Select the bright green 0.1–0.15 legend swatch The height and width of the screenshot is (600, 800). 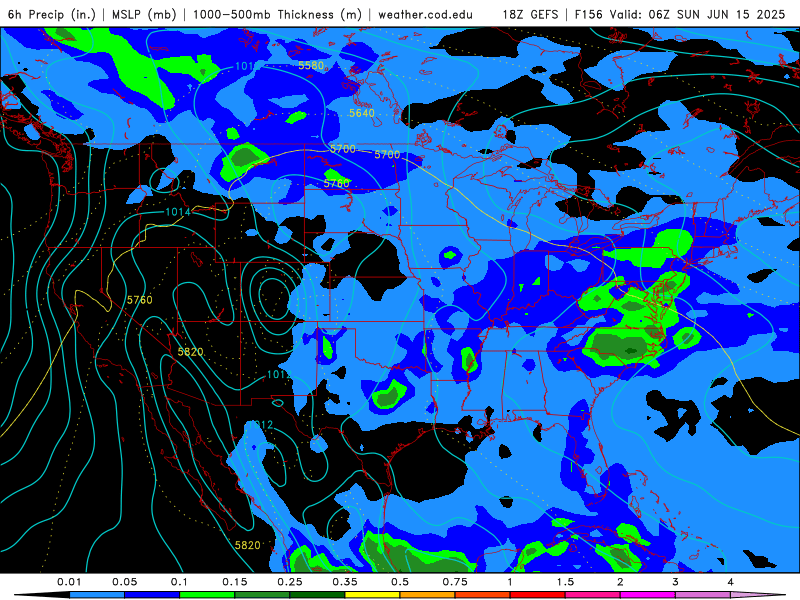click(x=207, y=595)
